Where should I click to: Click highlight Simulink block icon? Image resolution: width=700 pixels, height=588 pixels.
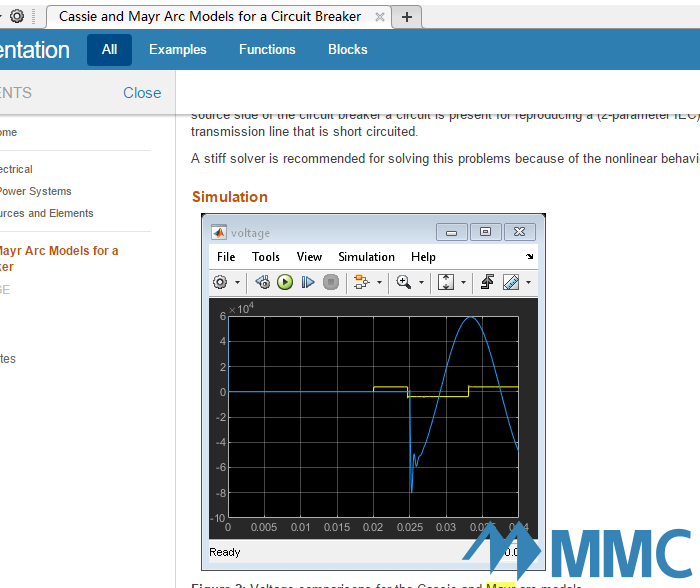click(x=361, y=282)
